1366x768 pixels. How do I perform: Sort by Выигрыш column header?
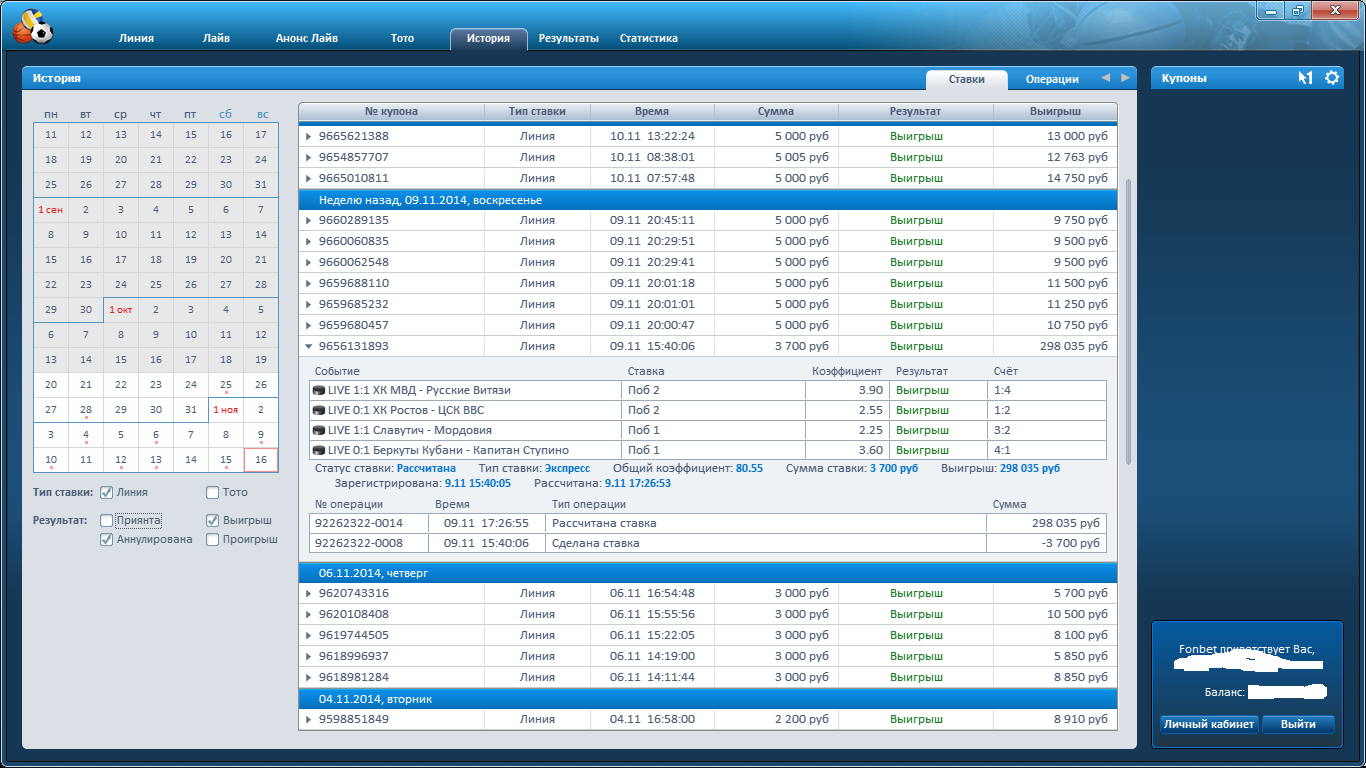(x=1055, y=112)
